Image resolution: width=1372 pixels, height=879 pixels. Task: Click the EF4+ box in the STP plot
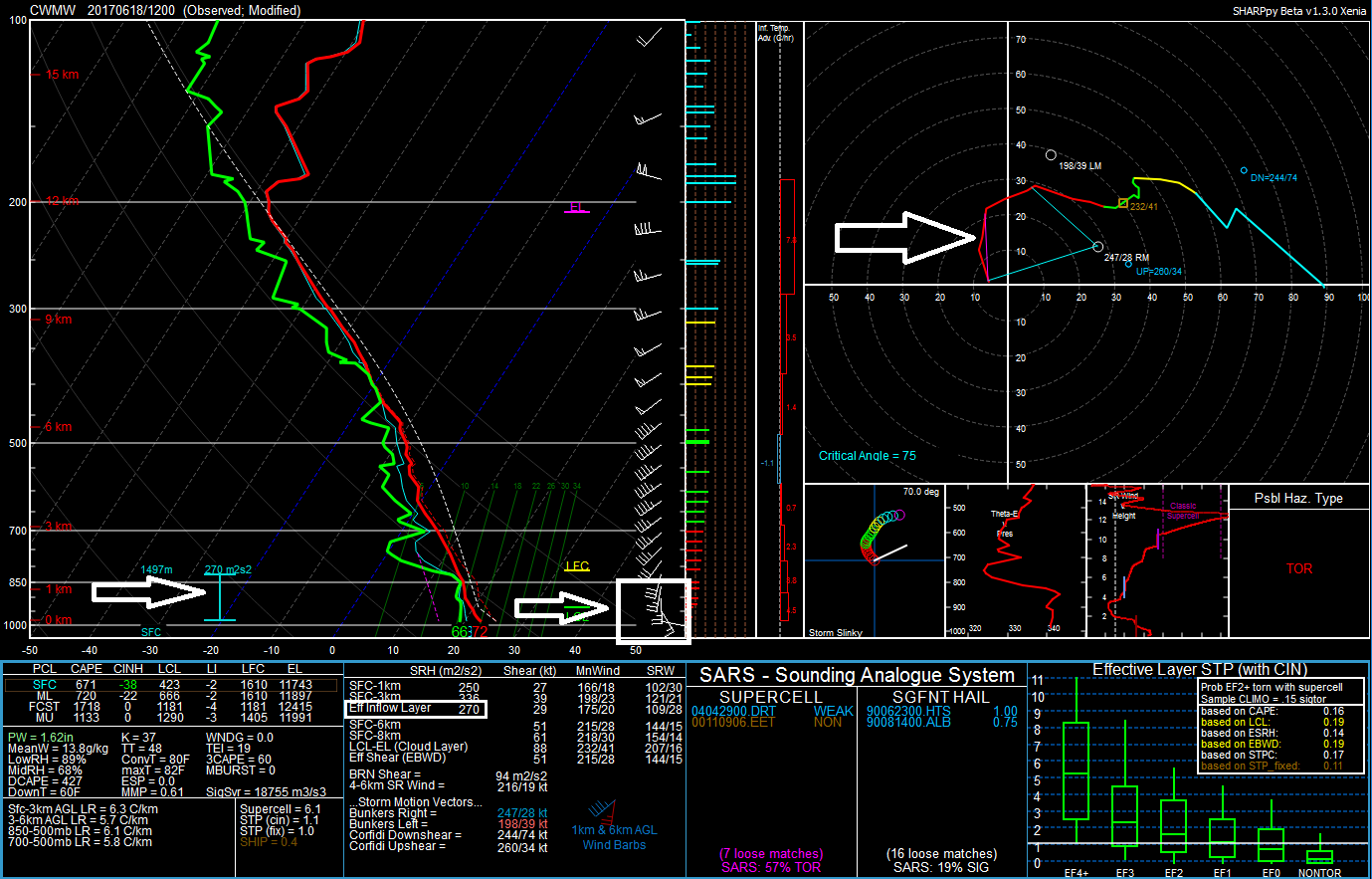[x=1076, y=770]
